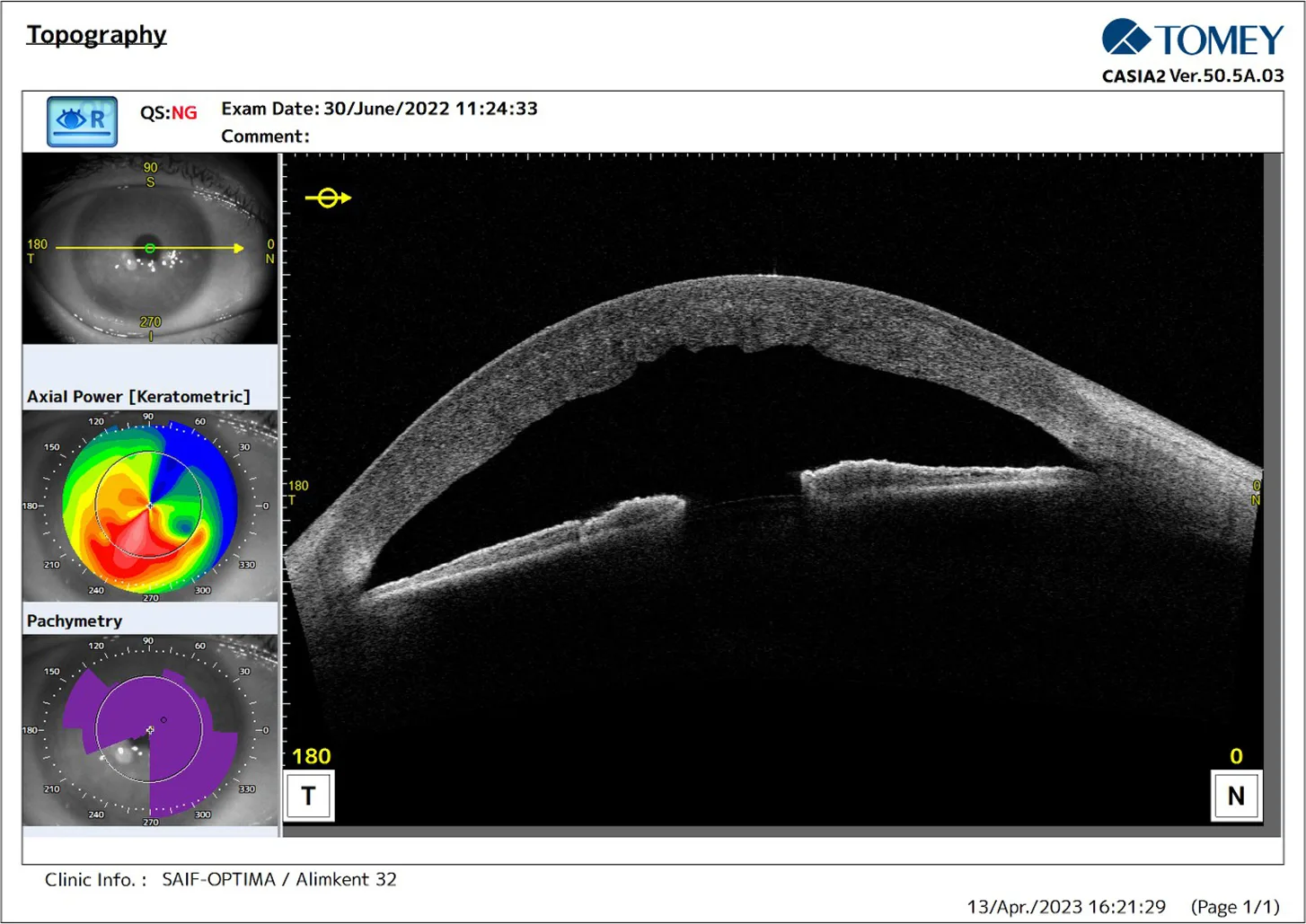Click the CASIA2 Ver.50.5A.03 text
The image size is (1306, 924).
1193,76
